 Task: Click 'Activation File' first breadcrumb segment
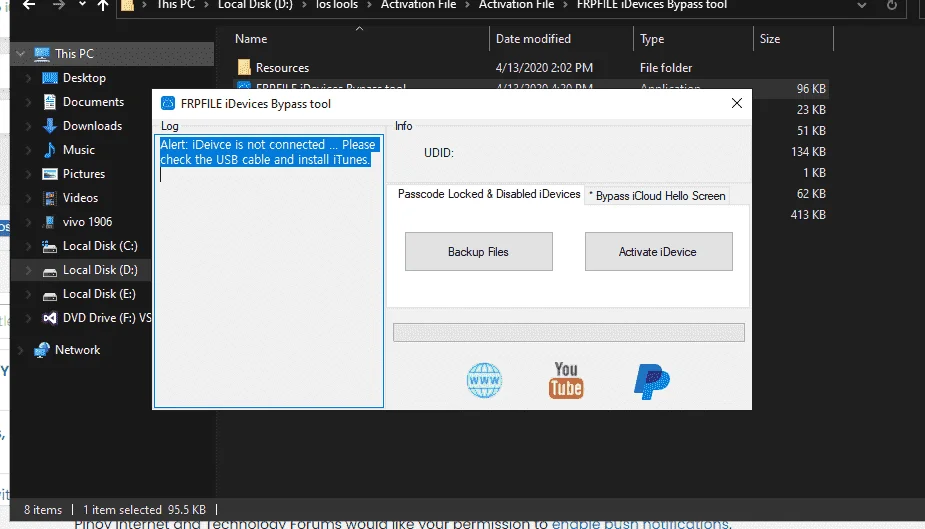pyautogui.click(x=418, y=5)
